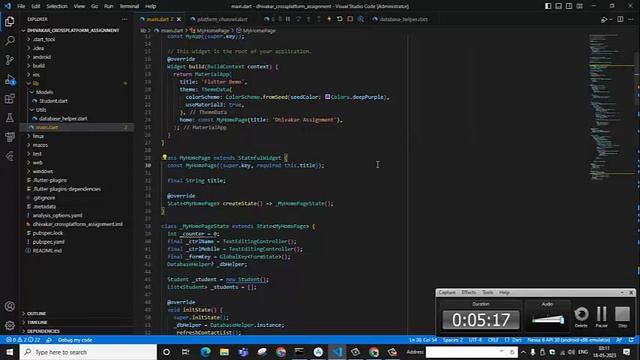Open the Widget Inspector icon in debug toolbar
Viewport: 640px width, 360px height.
click(360, 19)
